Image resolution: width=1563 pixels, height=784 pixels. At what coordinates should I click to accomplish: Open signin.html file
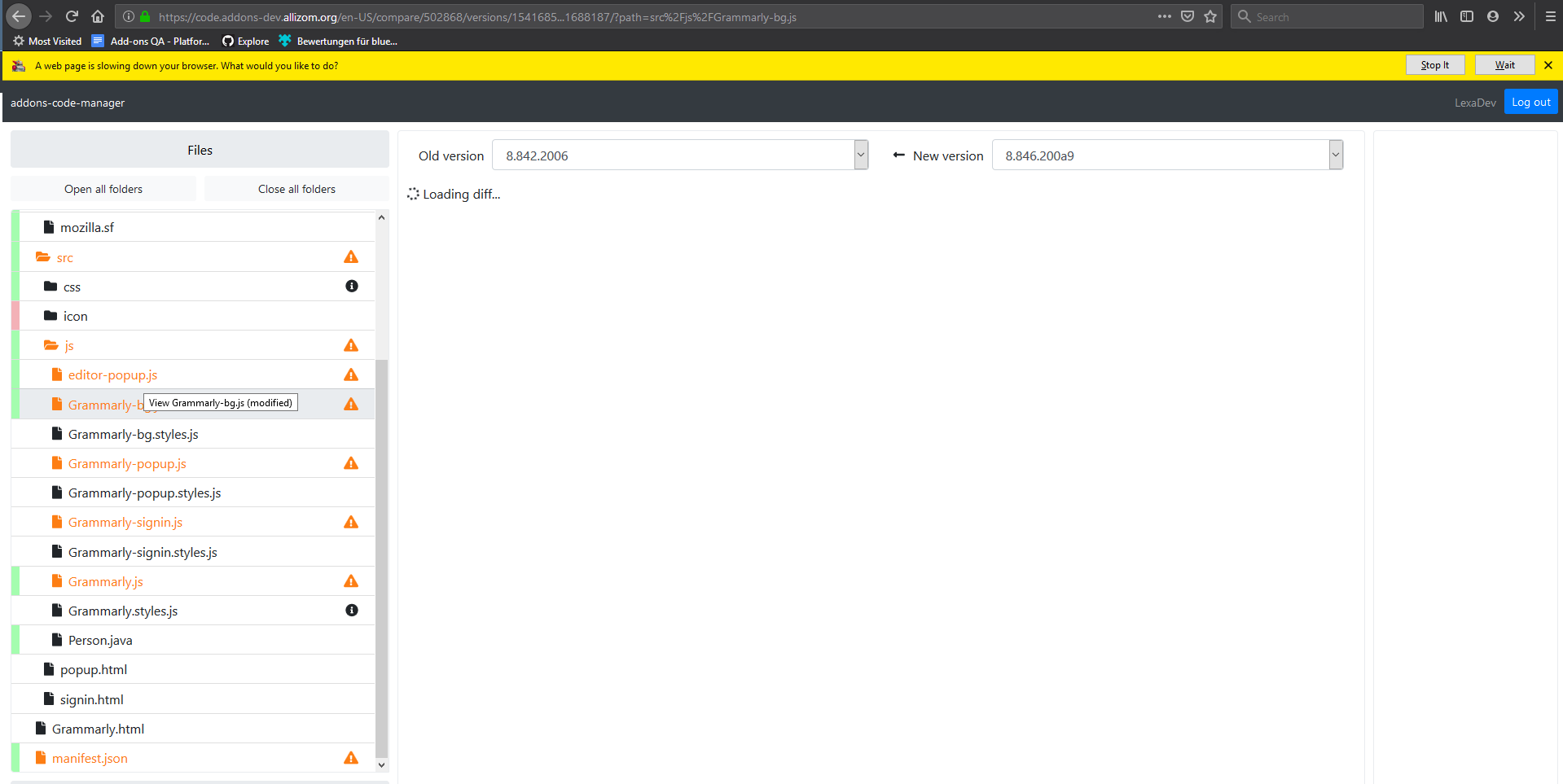coord(92,699)
